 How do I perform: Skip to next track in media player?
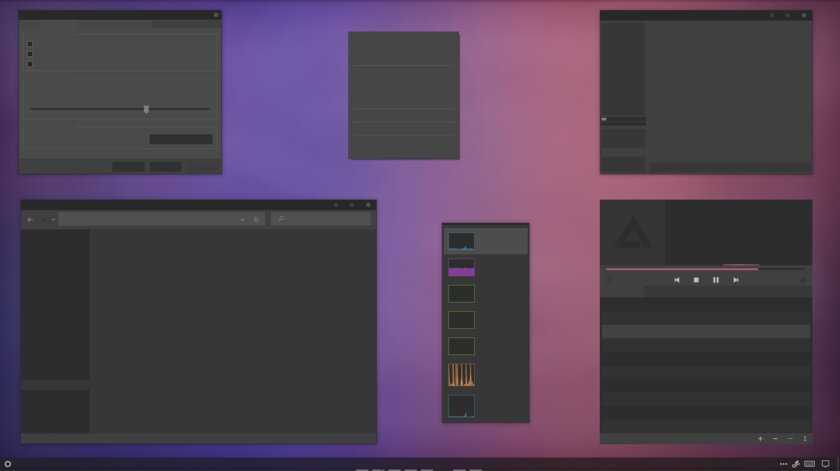736,280
